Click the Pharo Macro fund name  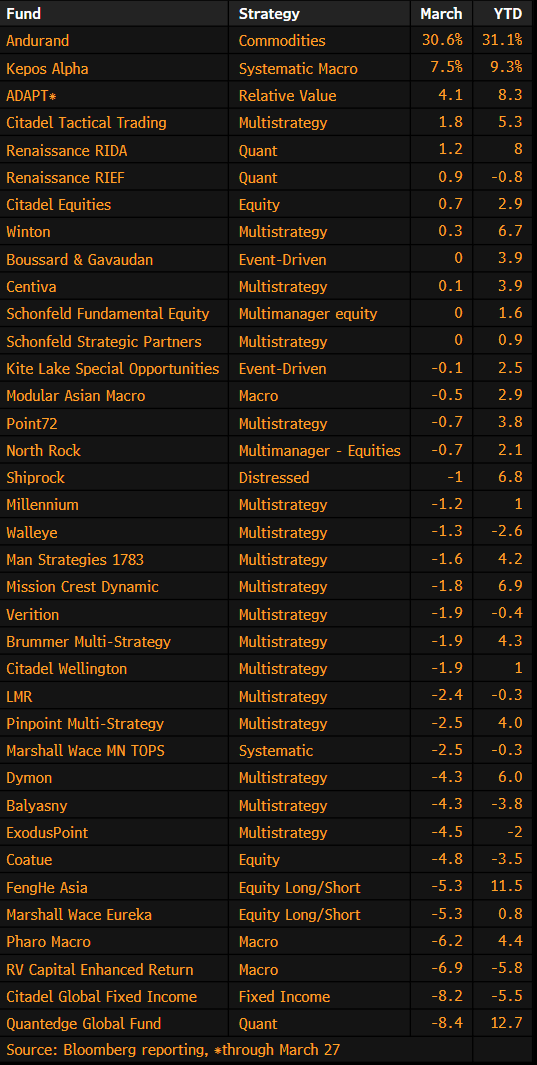click(48, 942)
